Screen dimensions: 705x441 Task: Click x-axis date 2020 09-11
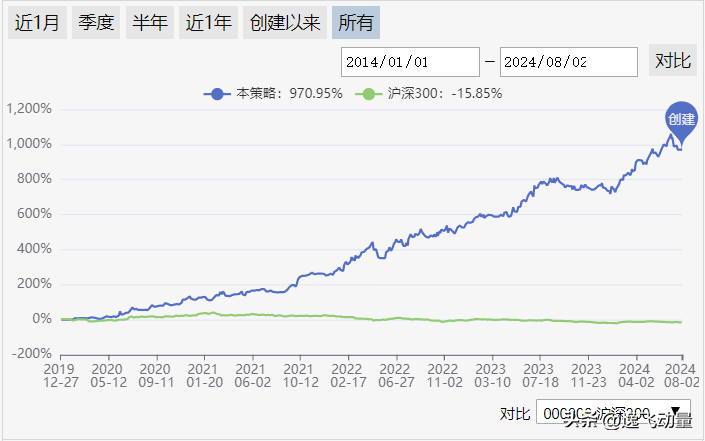click(x=156, y=376)
